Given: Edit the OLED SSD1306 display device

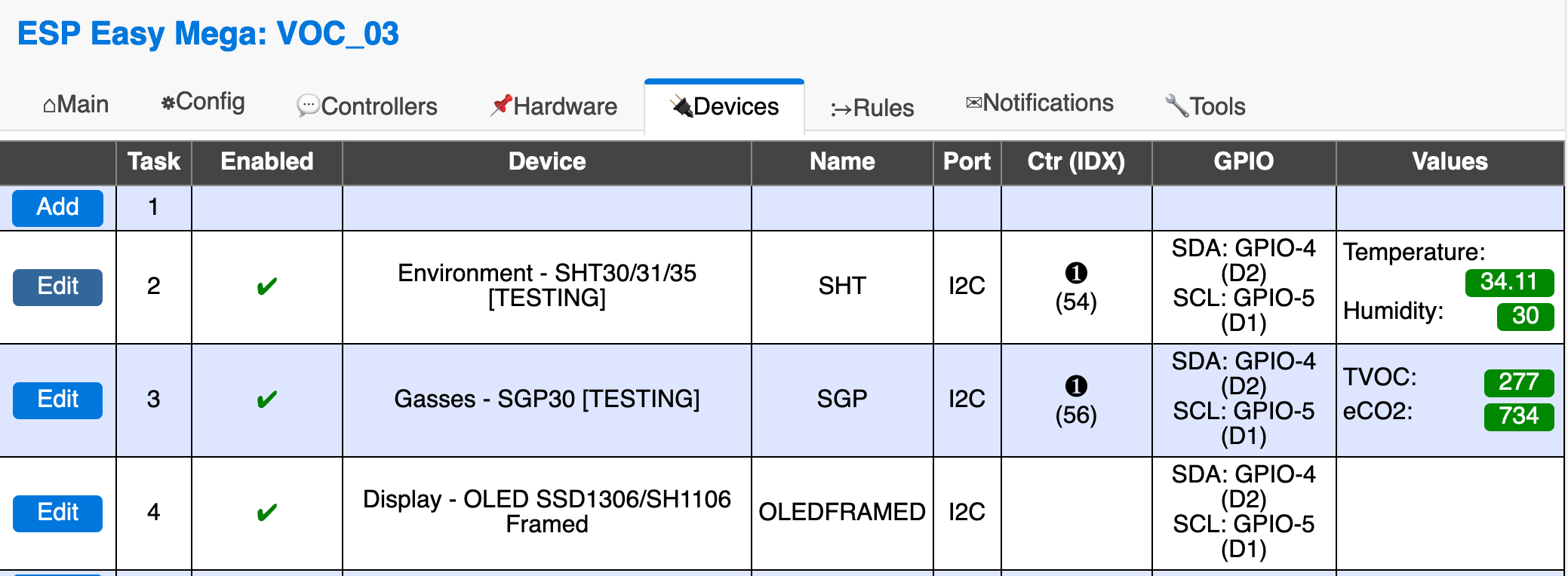Looking at the screenshot, I should (57, 513).
